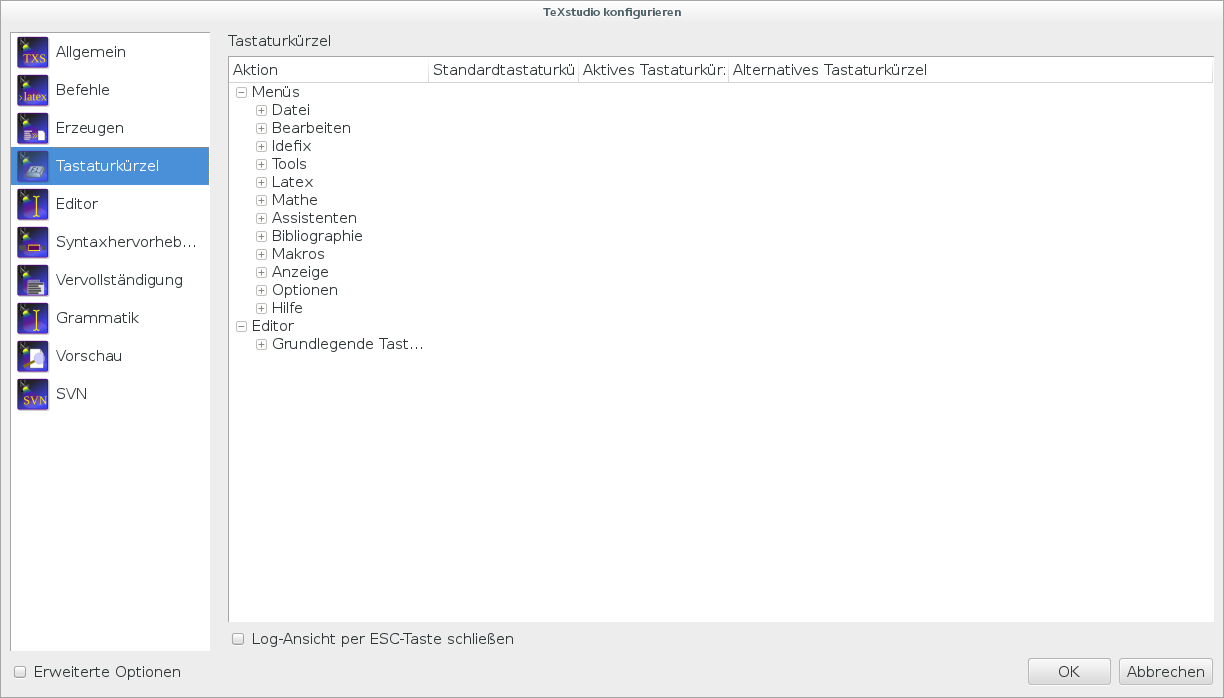Select the Anzeige tree row

point(300,272)
